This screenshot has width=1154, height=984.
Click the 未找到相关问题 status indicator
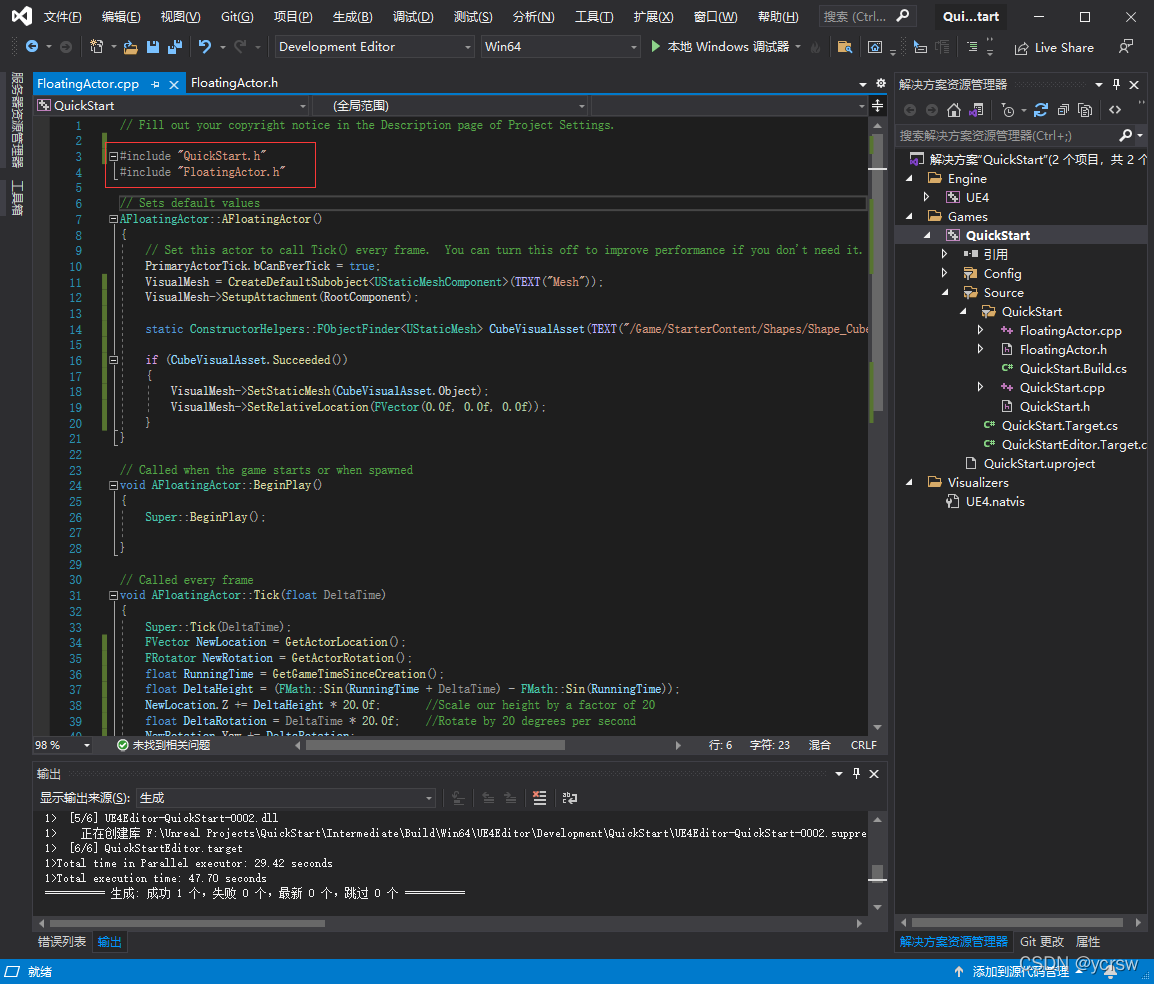pyautogui.click(x=164, y=745)
